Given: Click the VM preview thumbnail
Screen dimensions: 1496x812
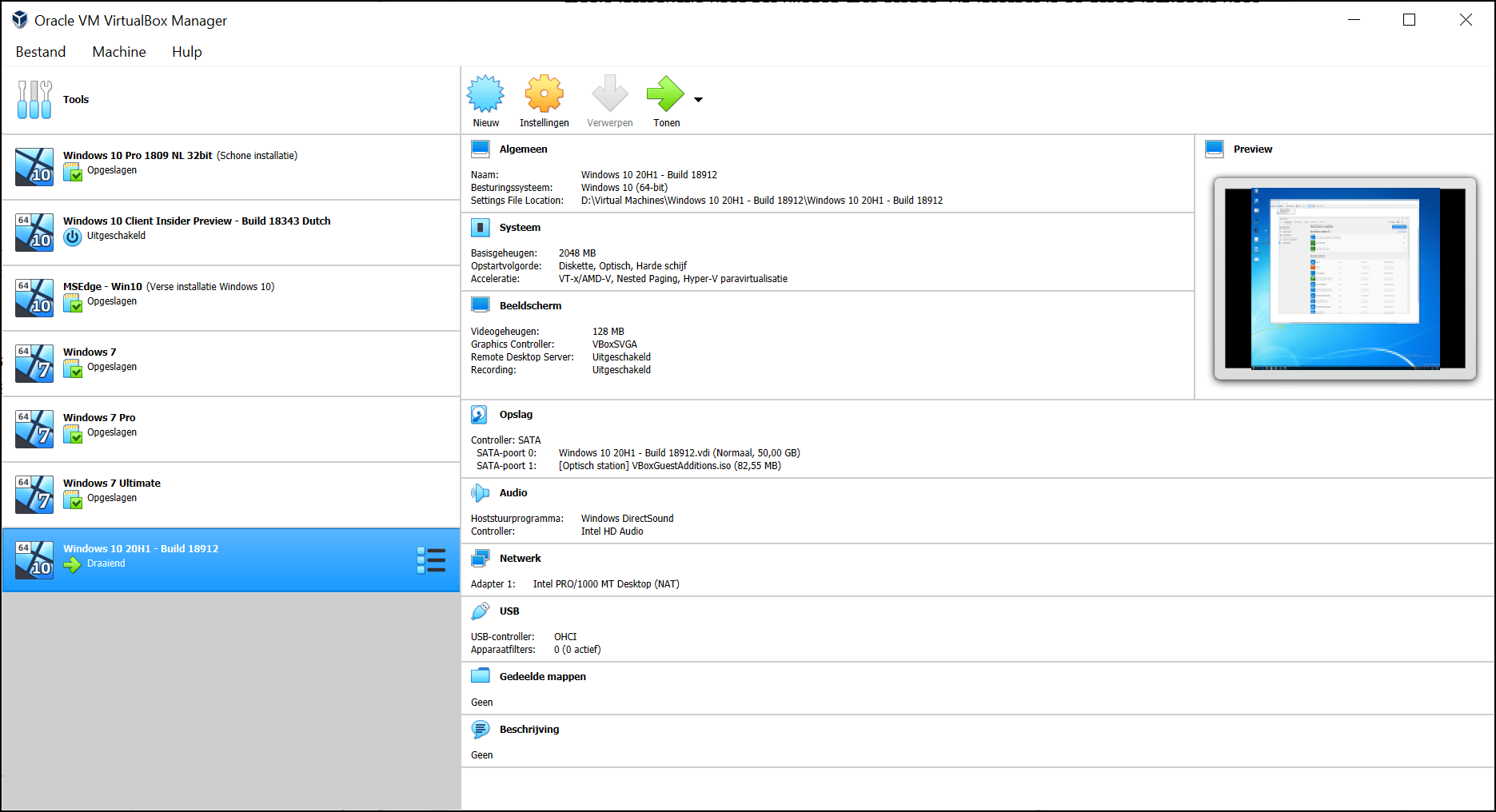Looking at the screenshot, I should coord(1346,278).
